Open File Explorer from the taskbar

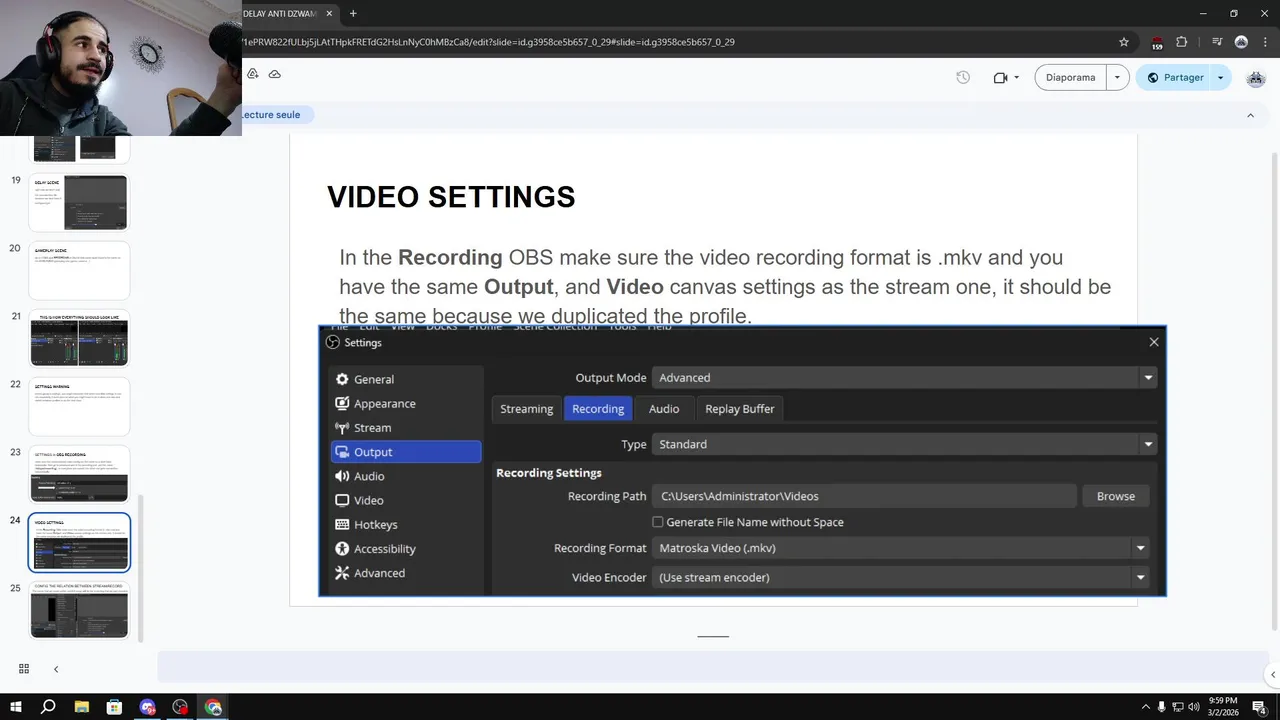click(81, 707)
